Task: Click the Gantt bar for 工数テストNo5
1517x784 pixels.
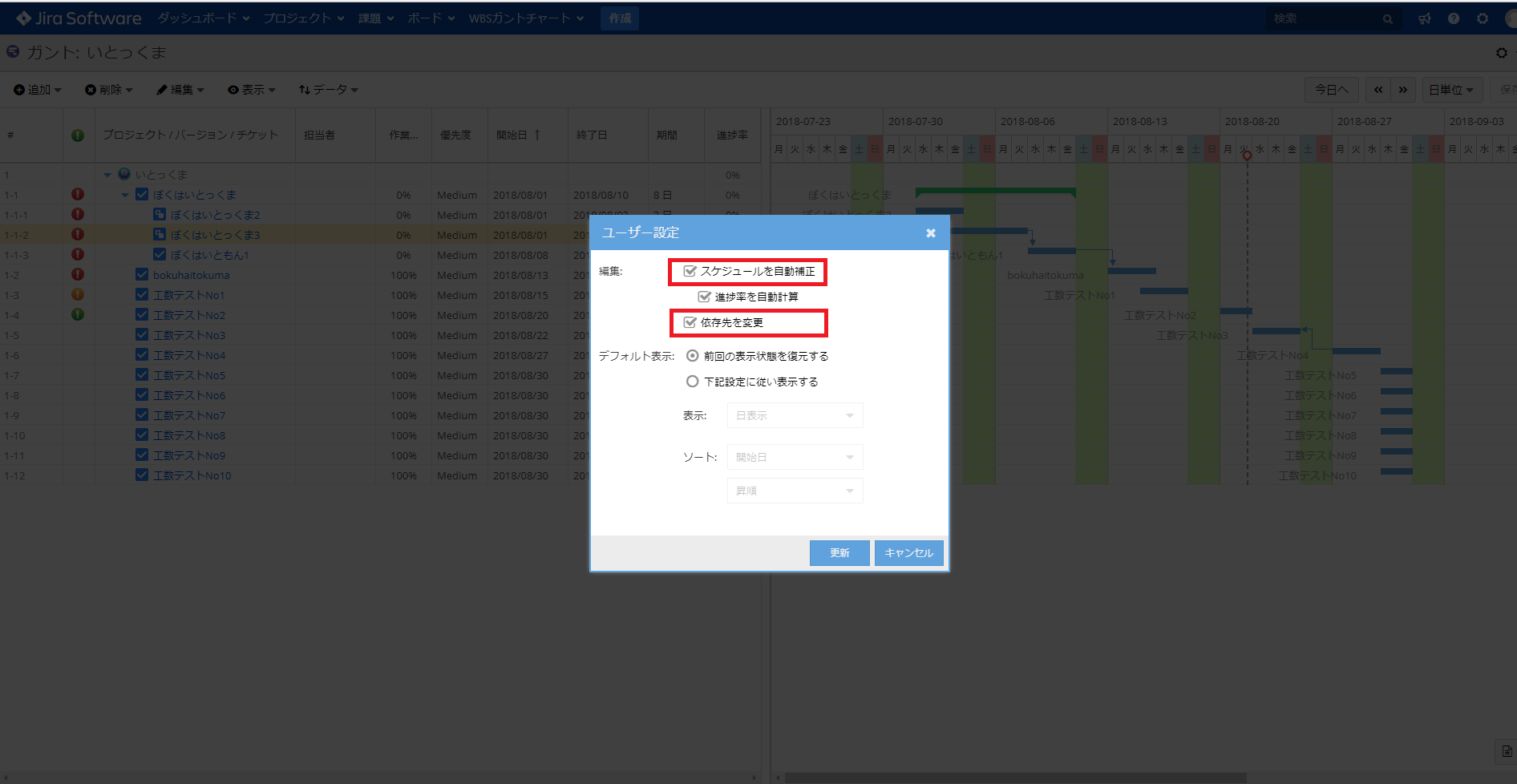Action: click(x=1396, y=371)
